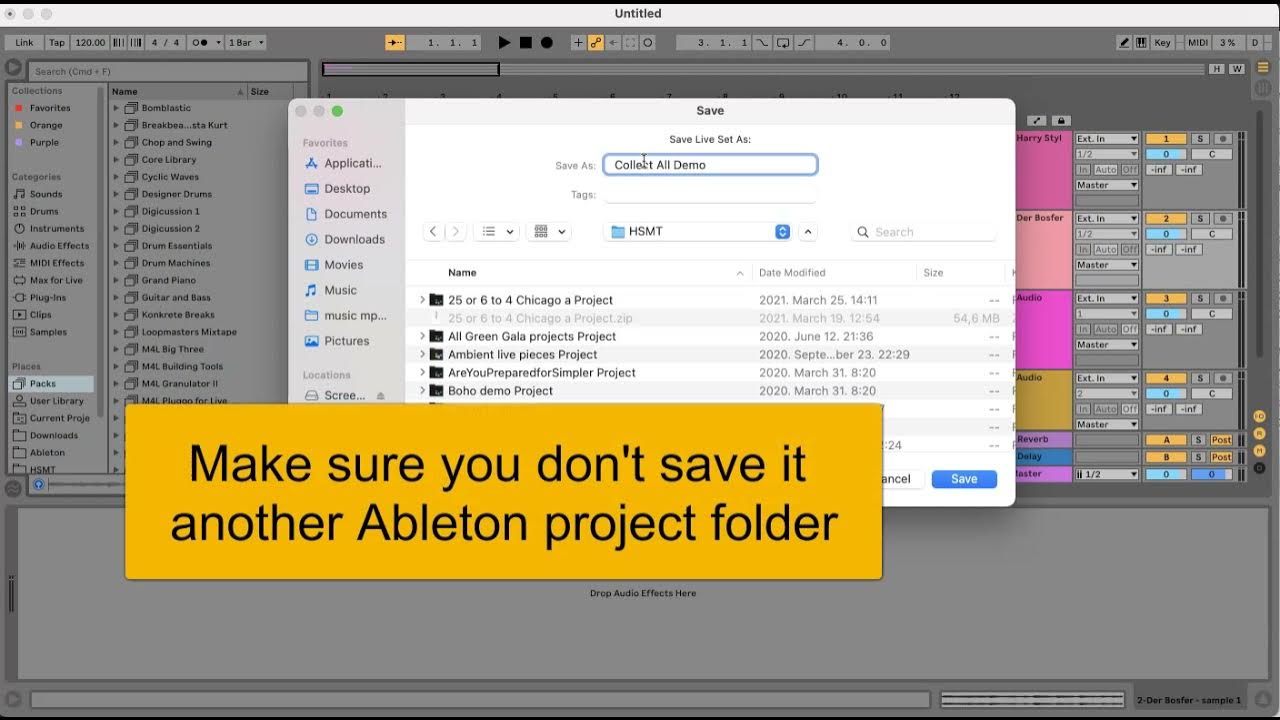1280x720 pixels.
Task: Open Documents in dialog sidebar
Action: tap(355, 214)
